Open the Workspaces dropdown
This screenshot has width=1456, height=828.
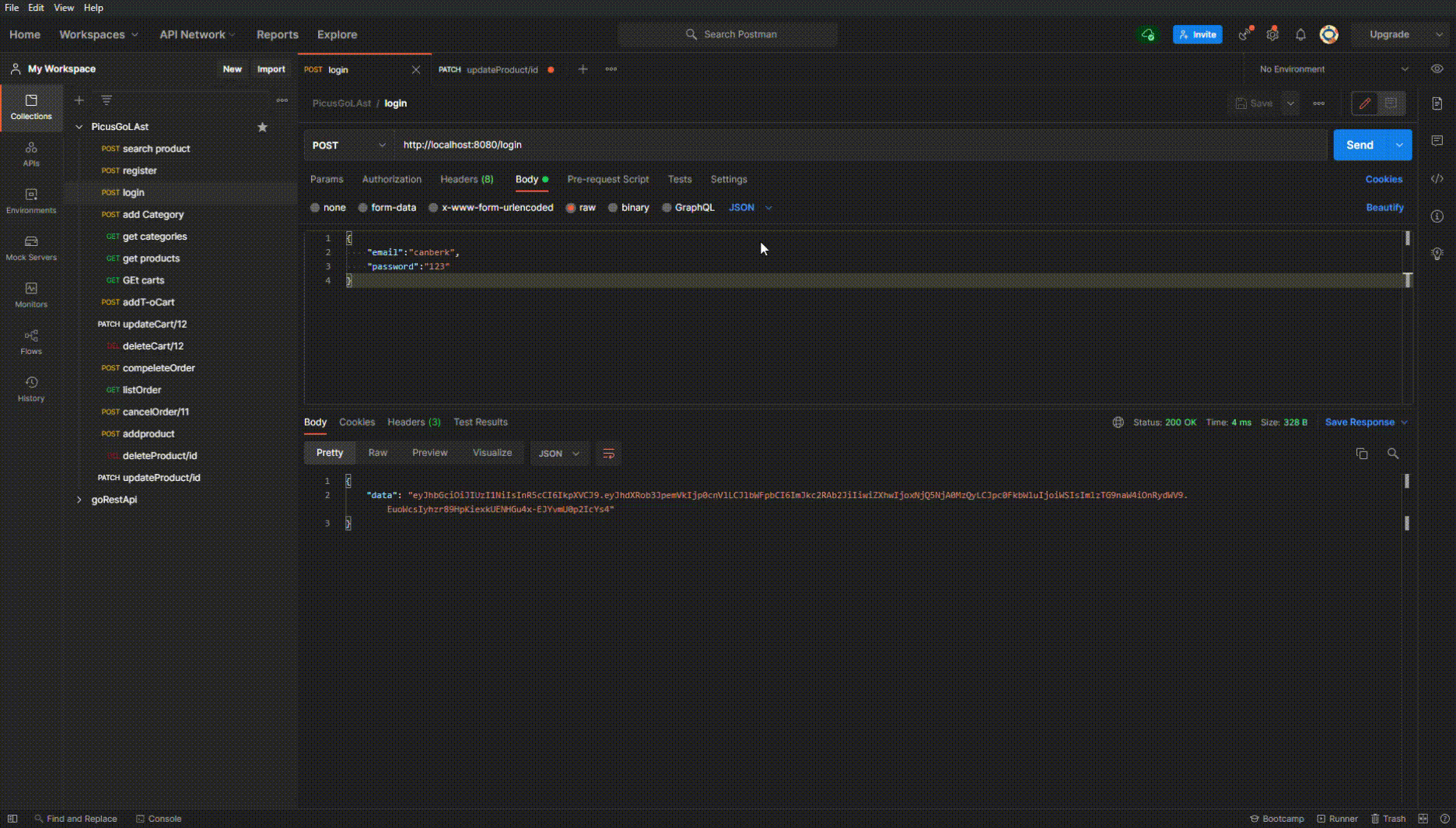coord(99,34)
